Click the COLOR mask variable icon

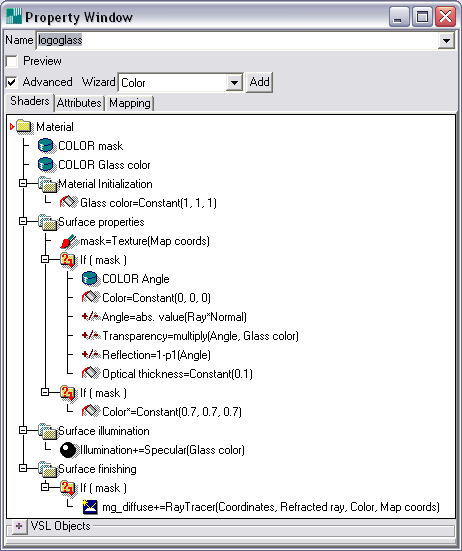click(46, 146)
